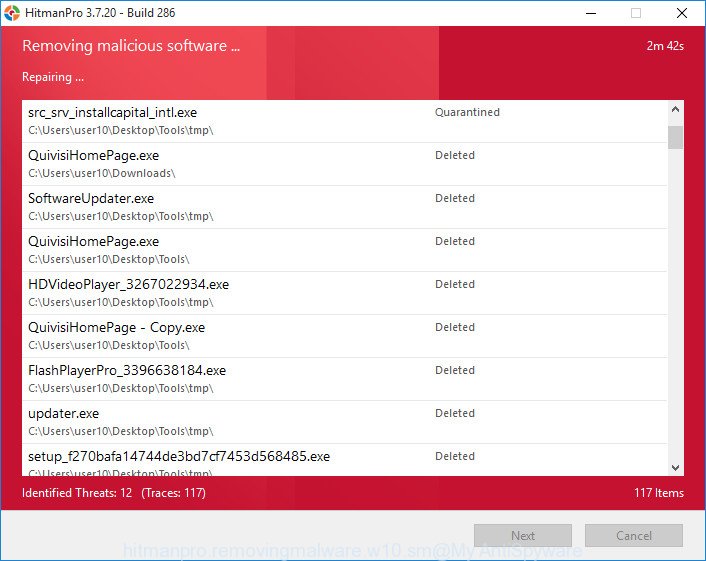Click Deleted status of updater.exe

tap(455, 413)
